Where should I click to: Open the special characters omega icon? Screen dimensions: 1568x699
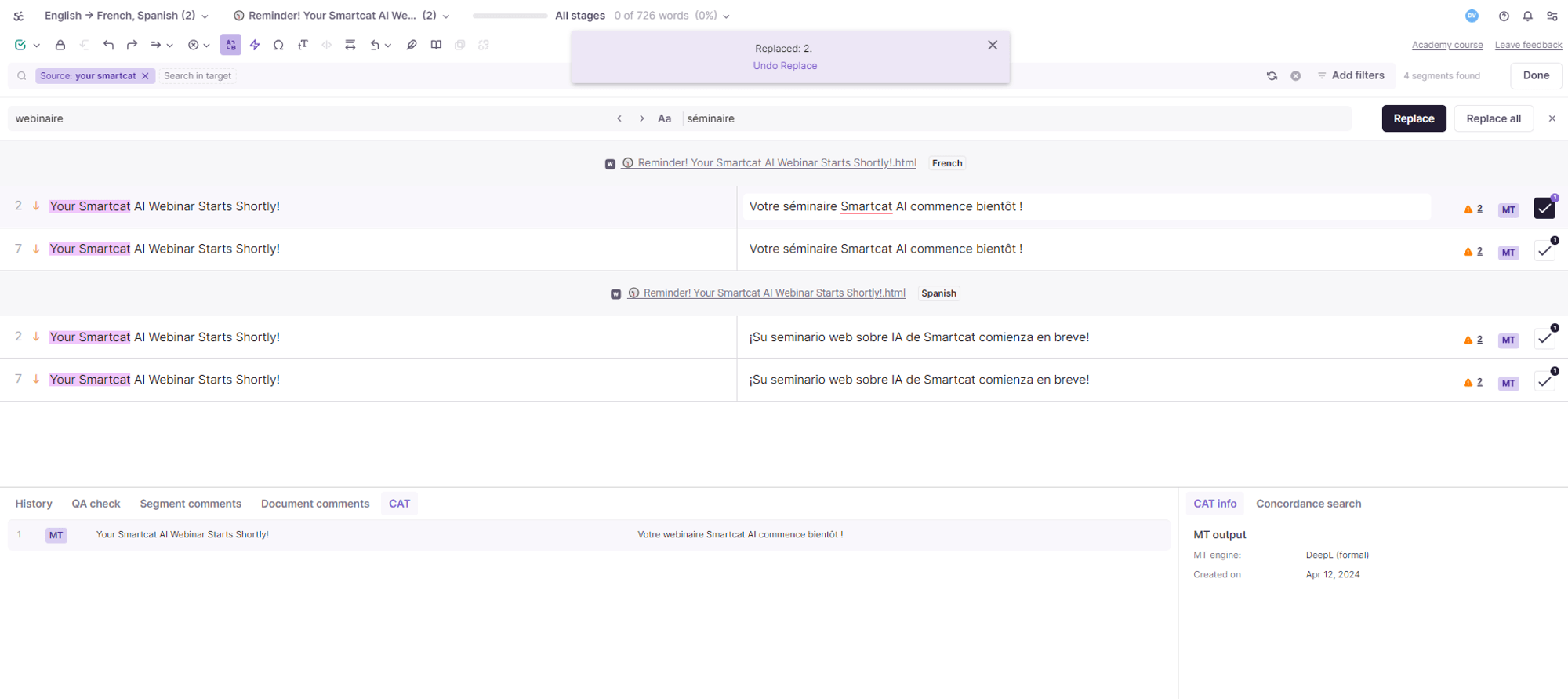[x=278, y=45]
